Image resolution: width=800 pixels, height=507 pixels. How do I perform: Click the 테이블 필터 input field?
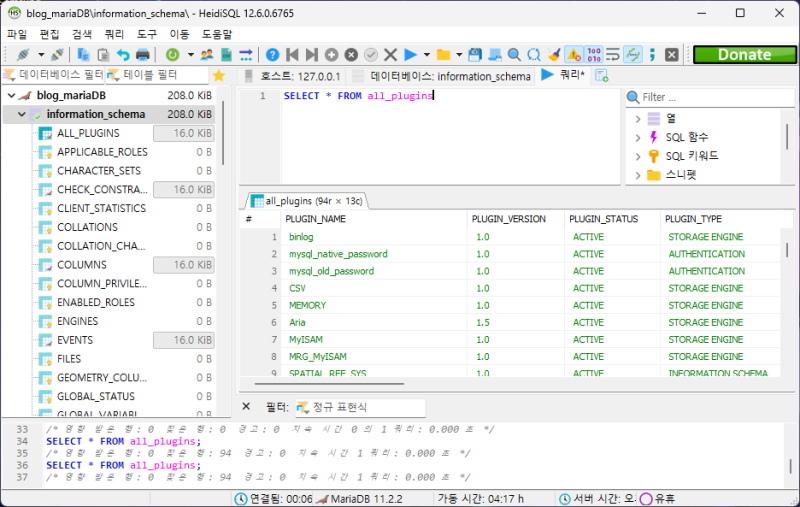click(x=157, y=75)
